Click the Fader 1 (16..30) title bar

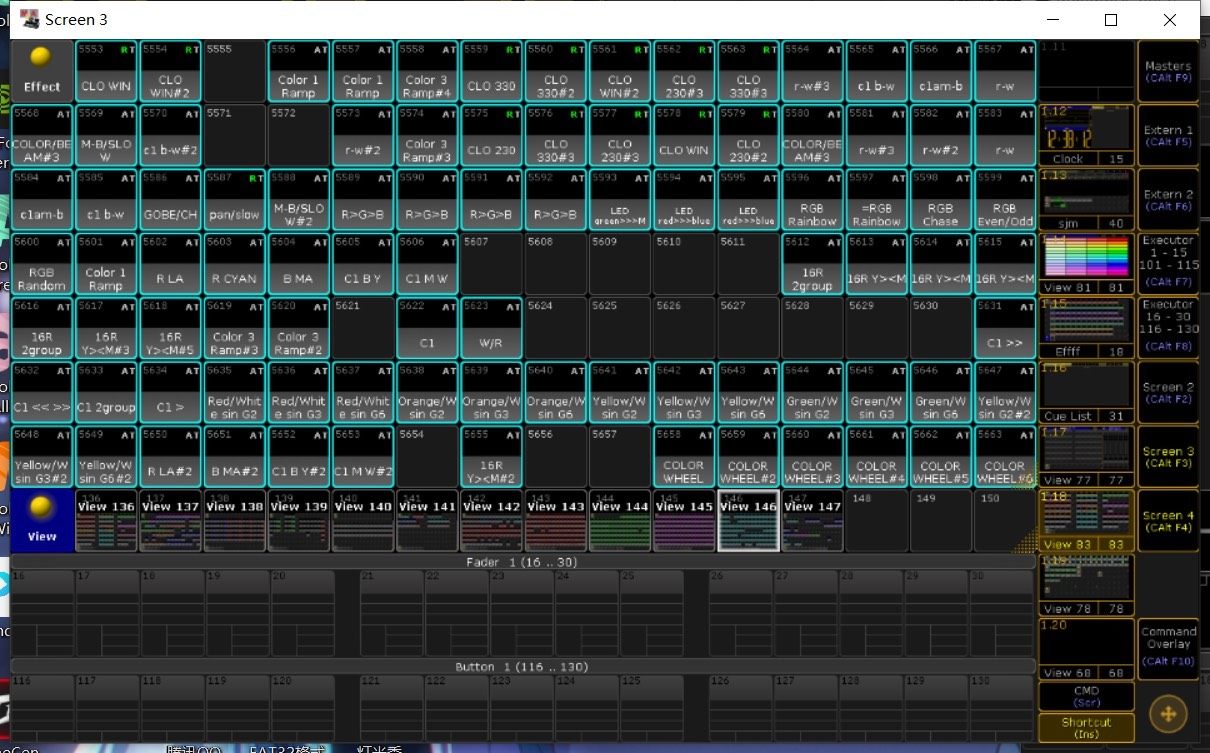521,562
